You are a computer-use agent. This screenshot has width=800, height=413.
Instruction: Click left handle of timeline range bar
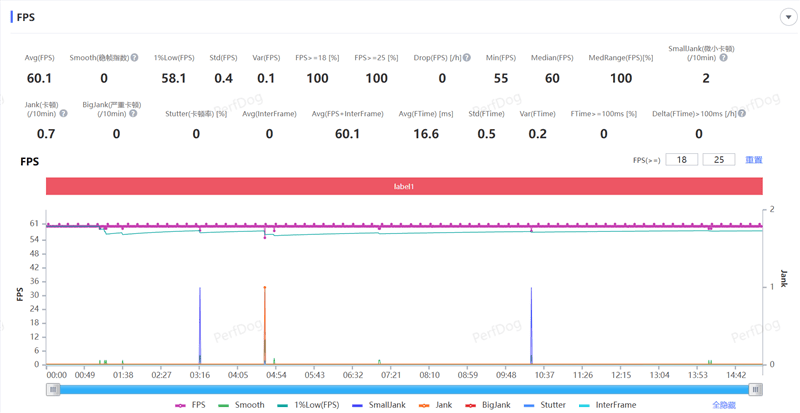click(53, 389)
